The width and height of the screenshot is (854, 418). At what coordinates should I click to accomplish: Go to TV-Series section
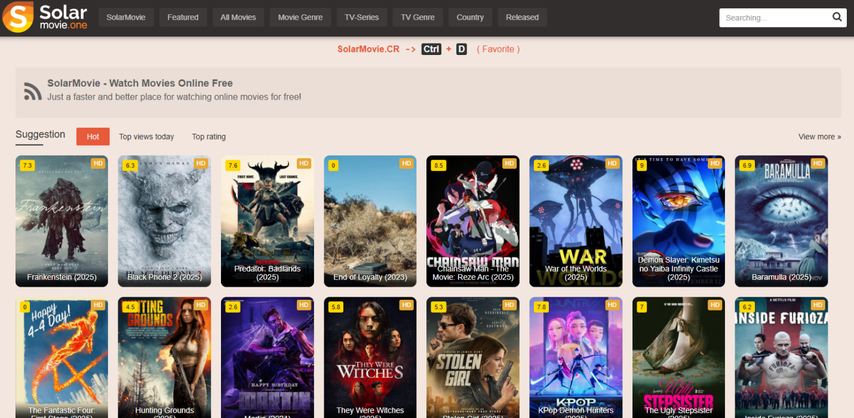coord(361,17)
